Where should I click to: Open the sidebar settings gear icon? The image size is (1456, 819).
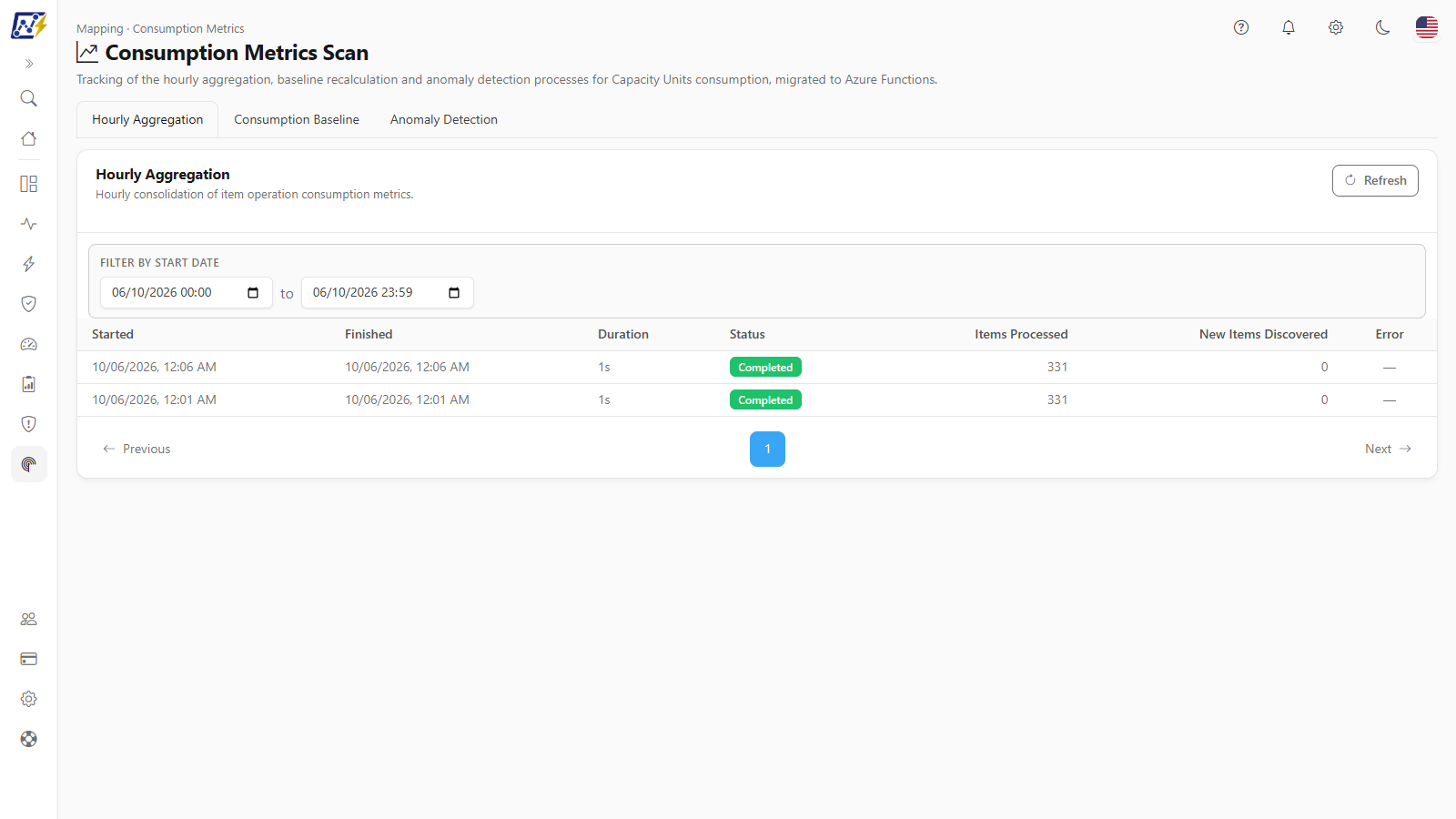click(x=29, y=699)
